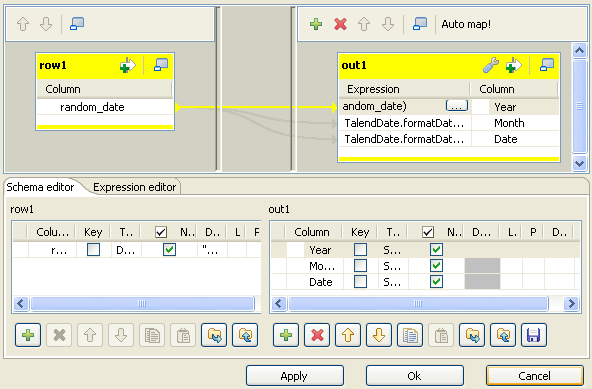Click the Apply button
Viewport: 592px width, 389px height.
(294, 376)
